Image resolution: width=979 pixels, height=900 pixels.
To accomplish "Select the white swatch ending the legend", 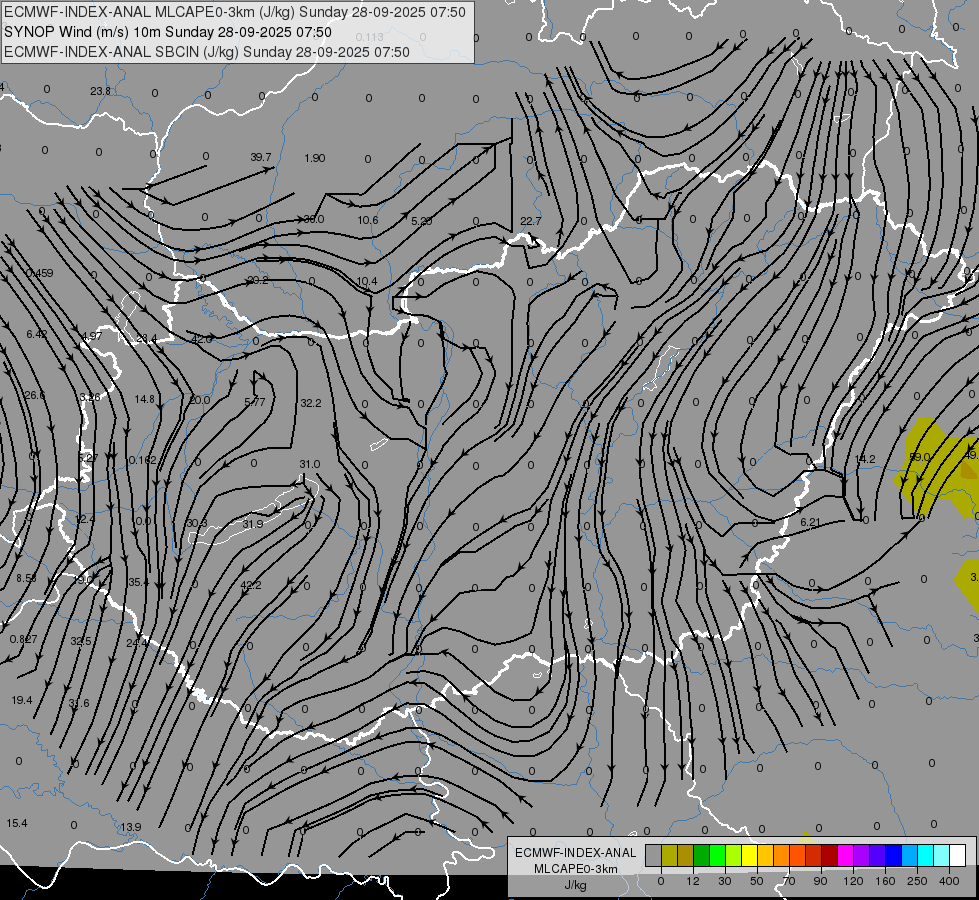I will pyautogui.click(x=958, y=855).
